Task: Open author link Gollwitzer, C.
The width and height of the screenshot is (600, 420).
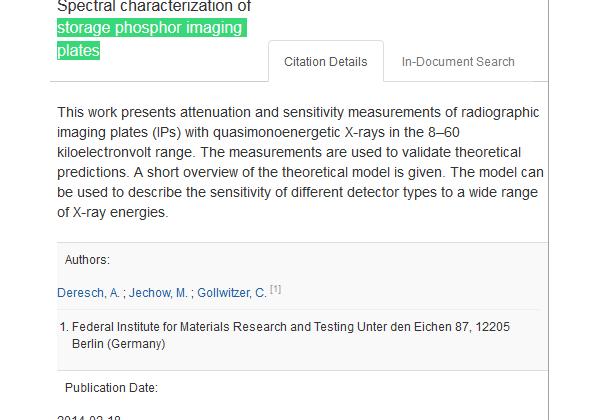Action: pyautogui.click(x=232, y=293)
